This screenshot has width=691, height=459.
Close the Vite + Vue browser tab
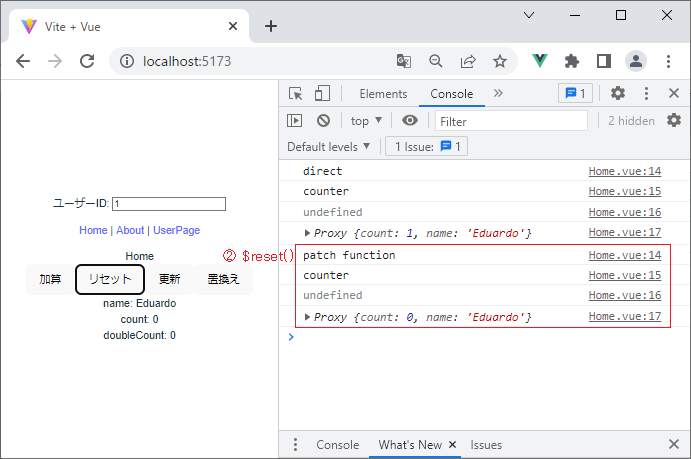click(233, 26)
